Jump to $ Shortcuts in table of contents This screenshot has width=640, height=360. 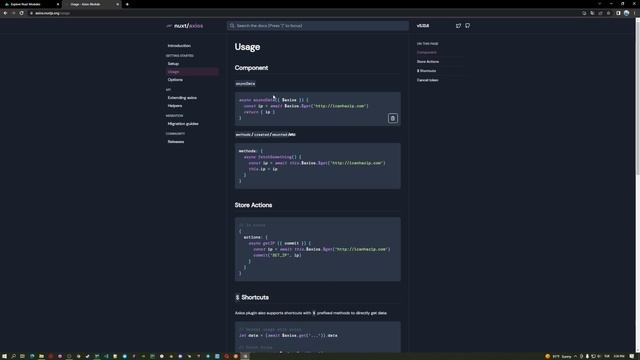(427, 71)
